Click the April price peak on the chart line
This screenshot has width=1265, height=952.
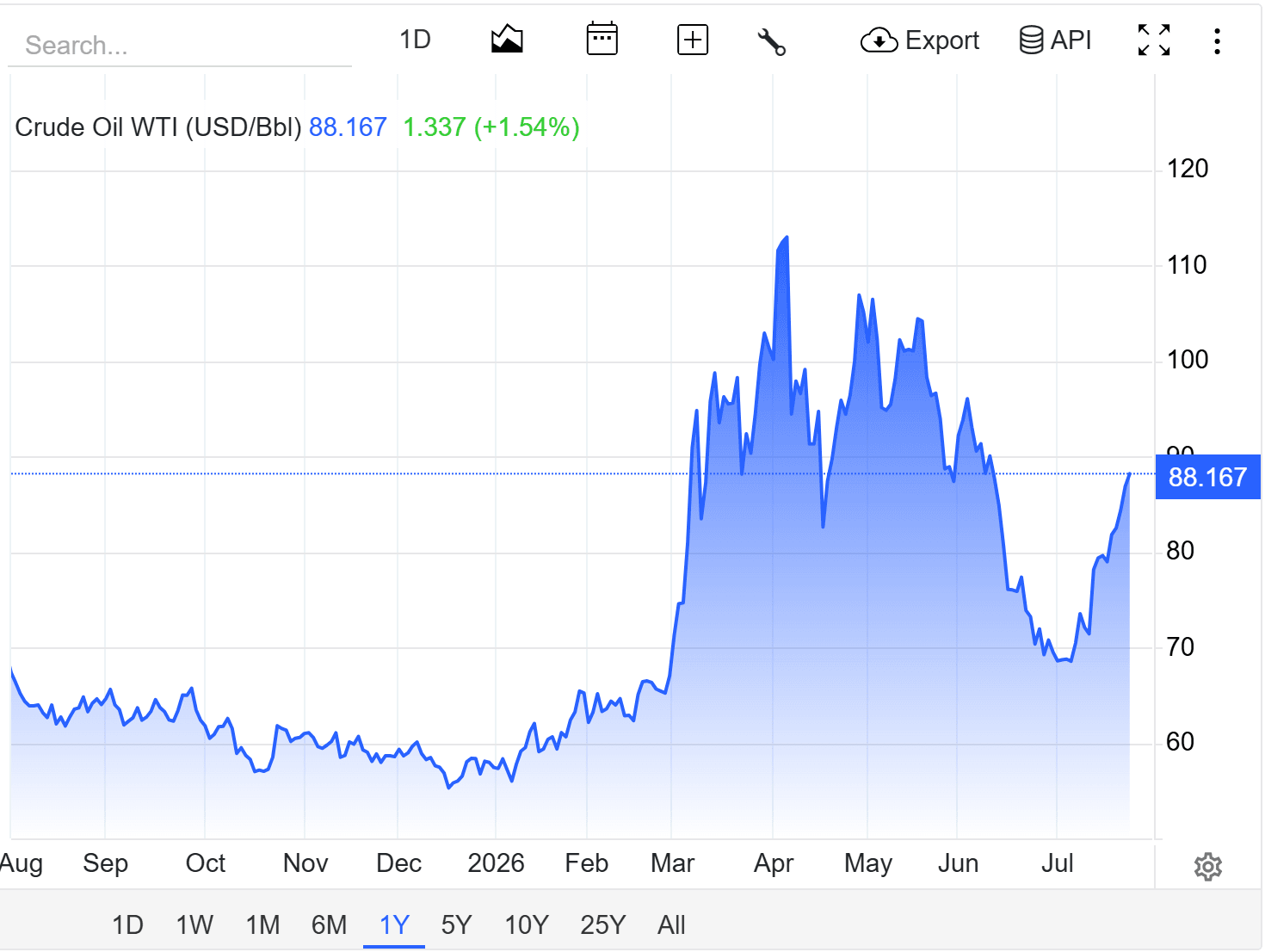click(787, 238)
